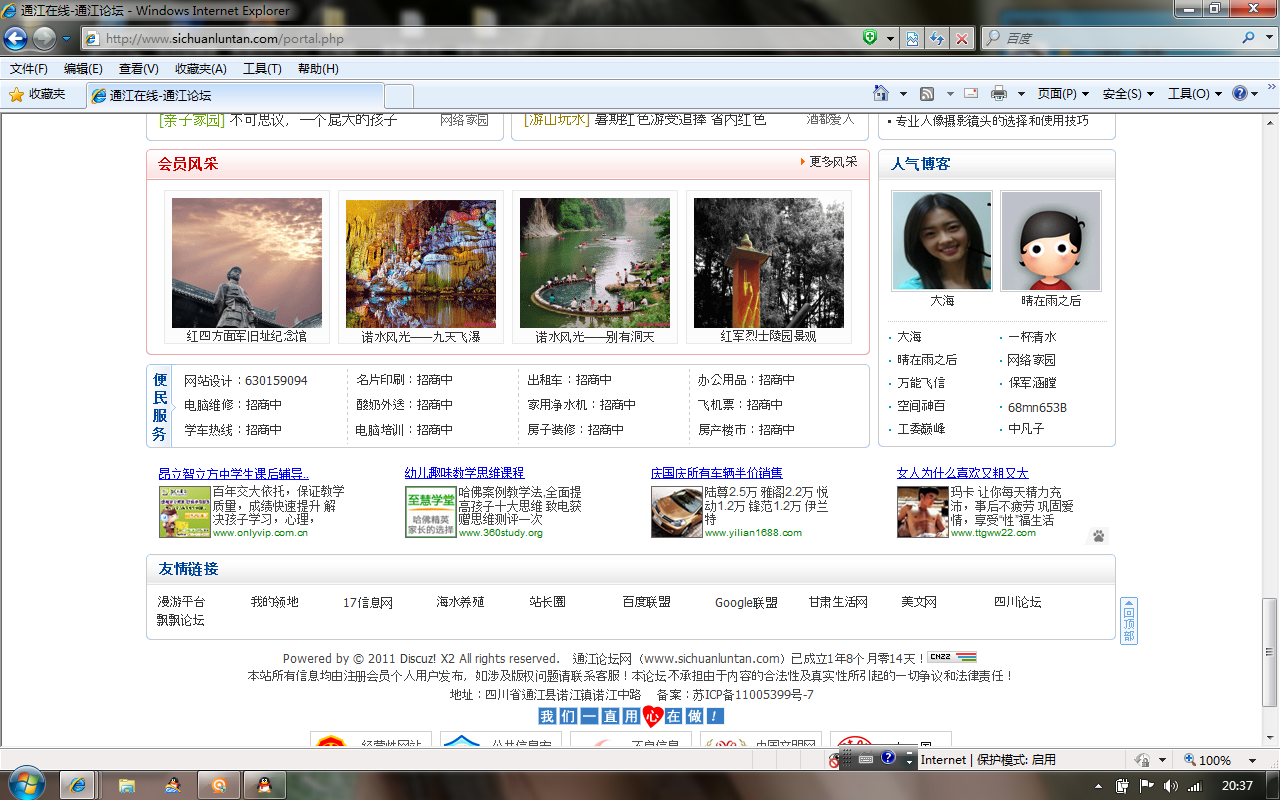Select the 通江在线-通江论坛 tab
Viewport: 1280px width, 800px height.
pos(160,96)
